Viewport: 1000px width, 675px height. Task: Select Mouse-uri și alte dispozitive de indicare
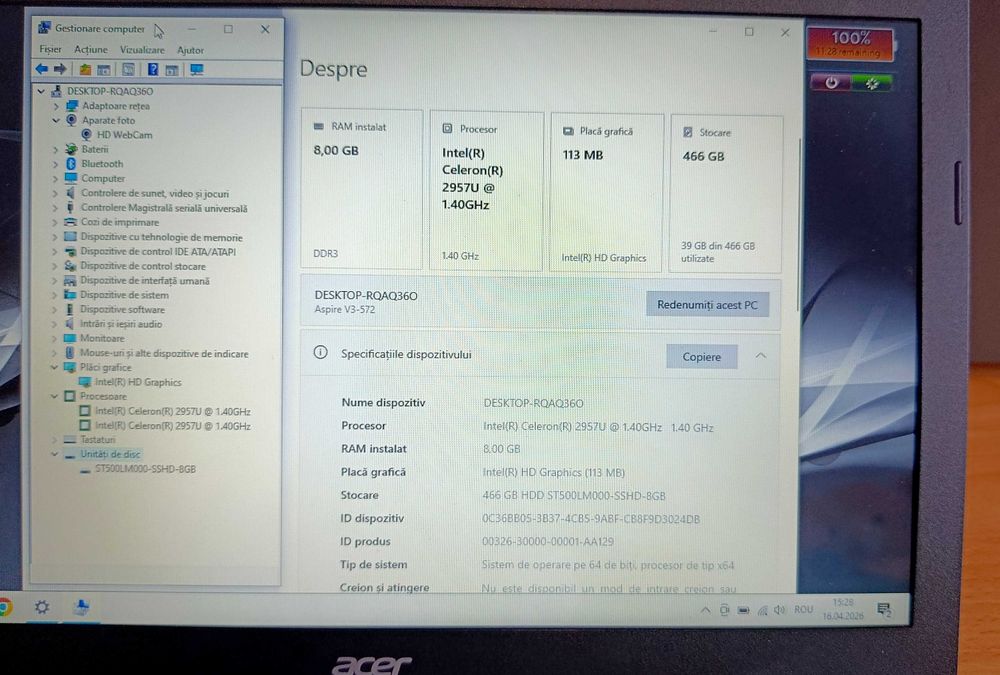coord(164,353)
